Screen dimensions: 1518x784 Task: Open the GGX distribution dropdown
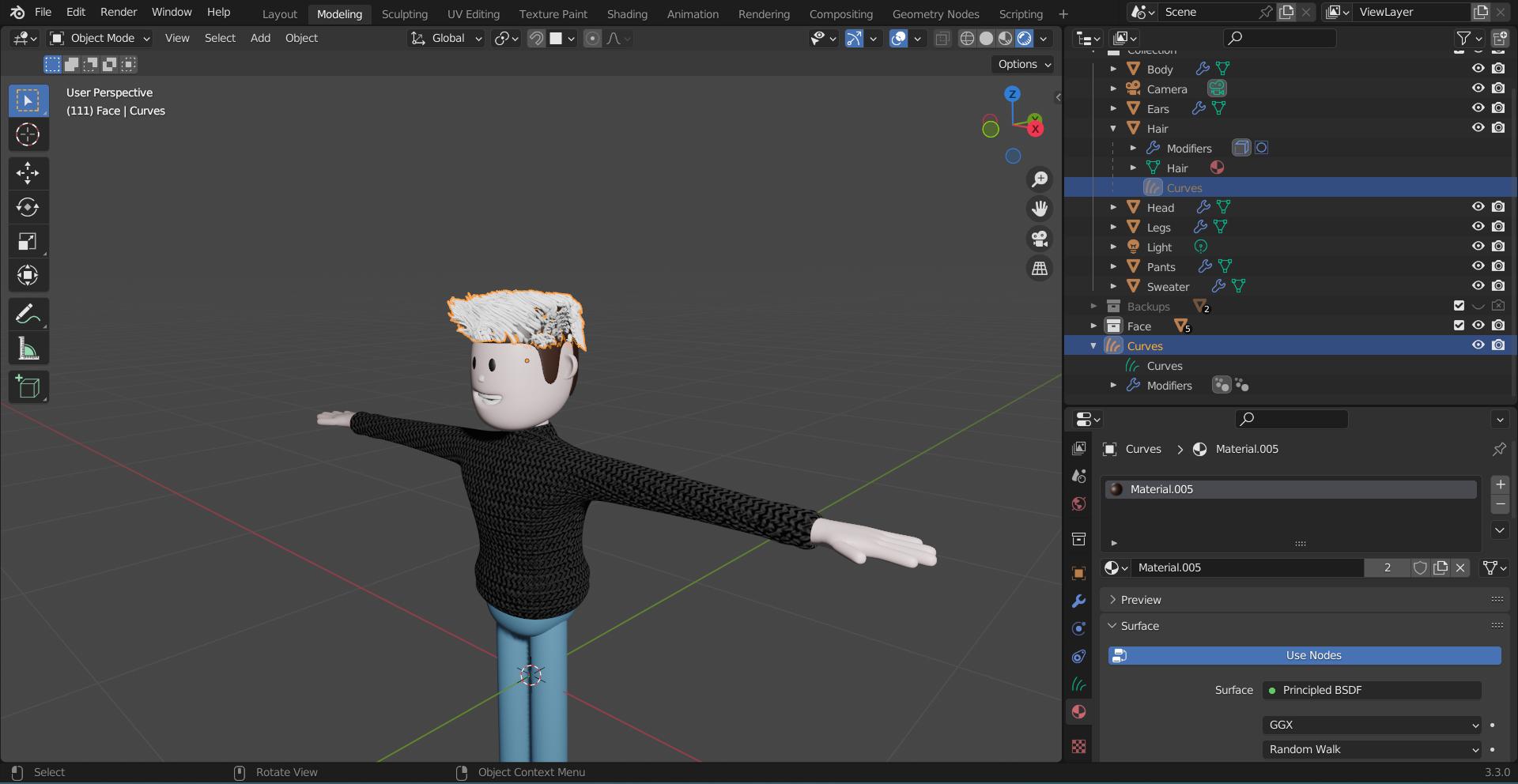click(1372, 725)
